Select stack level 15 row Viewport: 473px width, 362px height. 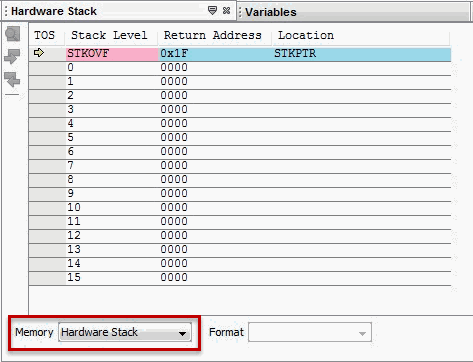coord(240,278)
